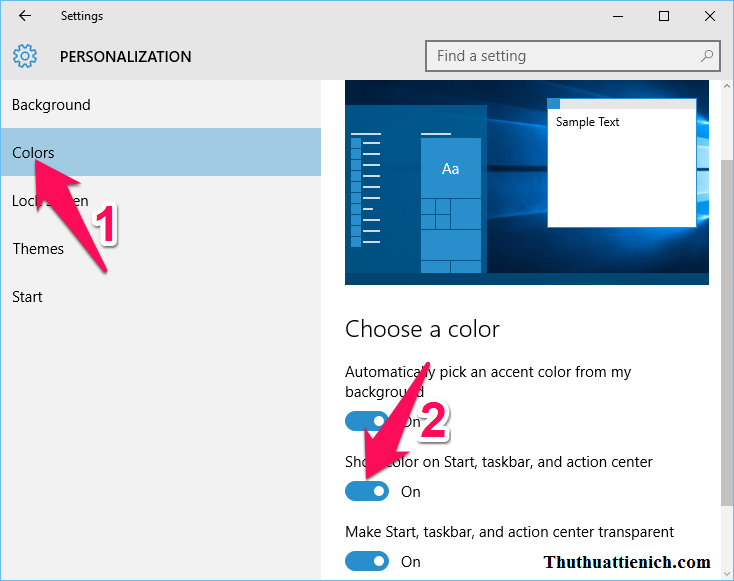734x581 pixels.
Task: Click the scrollbar down arrow
Action: pos(727,574)
